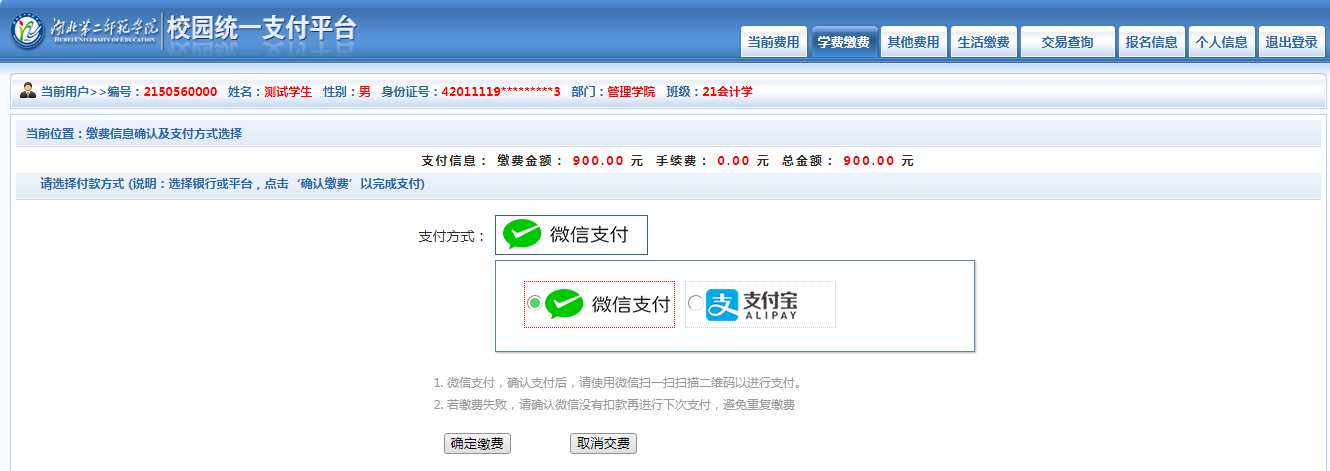Click 退出登录 to log out
The height and width of the screenshot is (471, 1330).
click(1291, 42)
